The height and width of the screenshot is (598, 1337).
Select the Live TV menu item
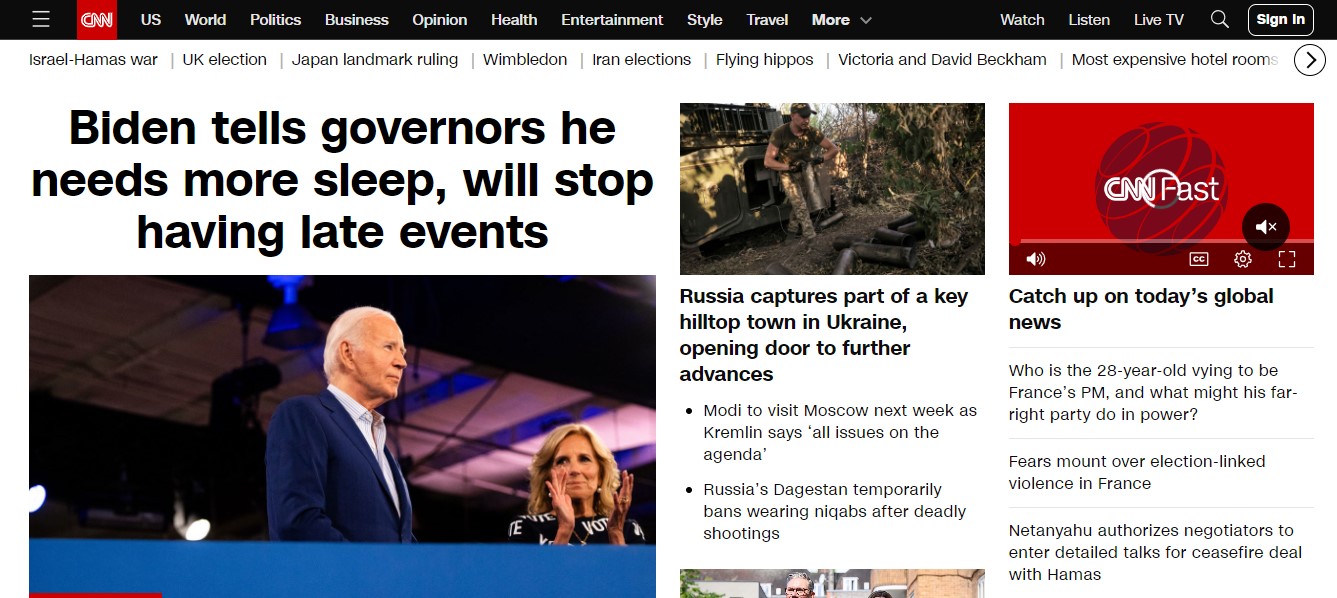pyautogui.click(x=1159, y=19)
